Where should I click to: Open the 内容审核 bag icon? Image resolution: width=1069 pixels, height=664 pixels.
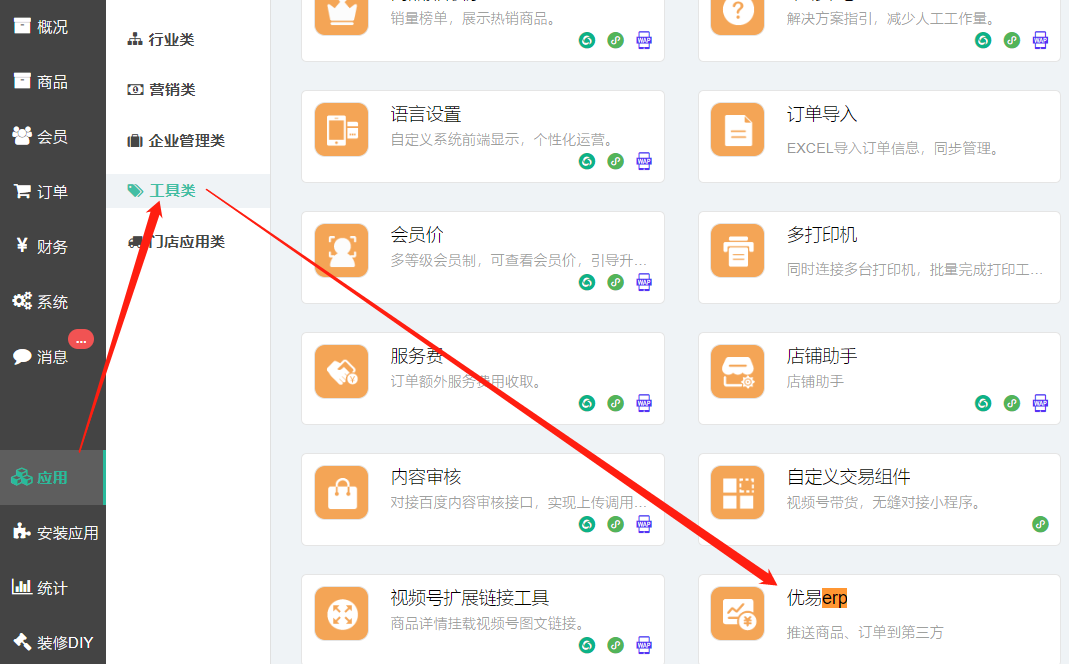pos(342,492)
